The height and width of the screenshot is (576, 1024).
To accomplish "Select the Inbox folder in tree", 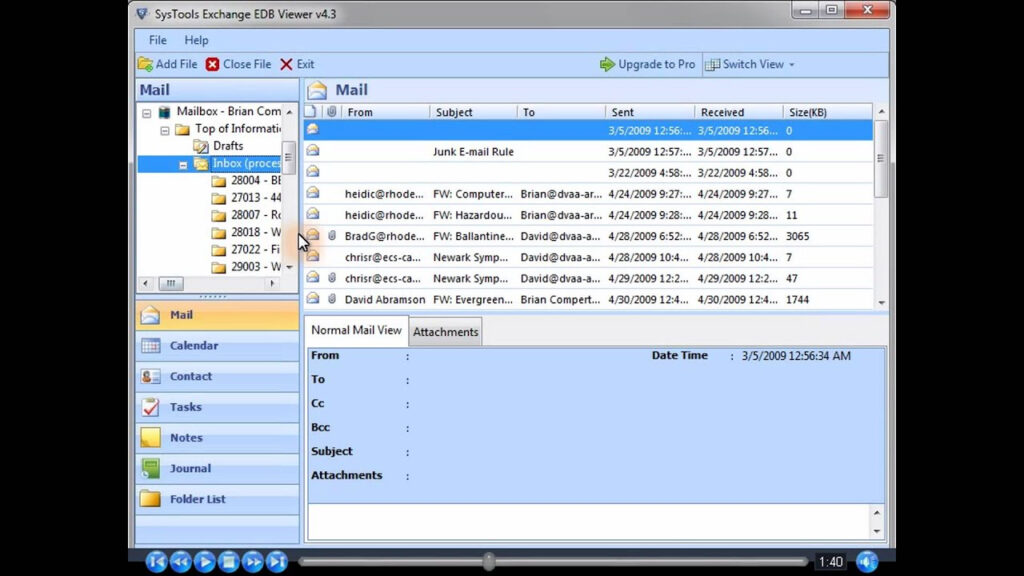I will pyautogui.click(x=246, y=163).
